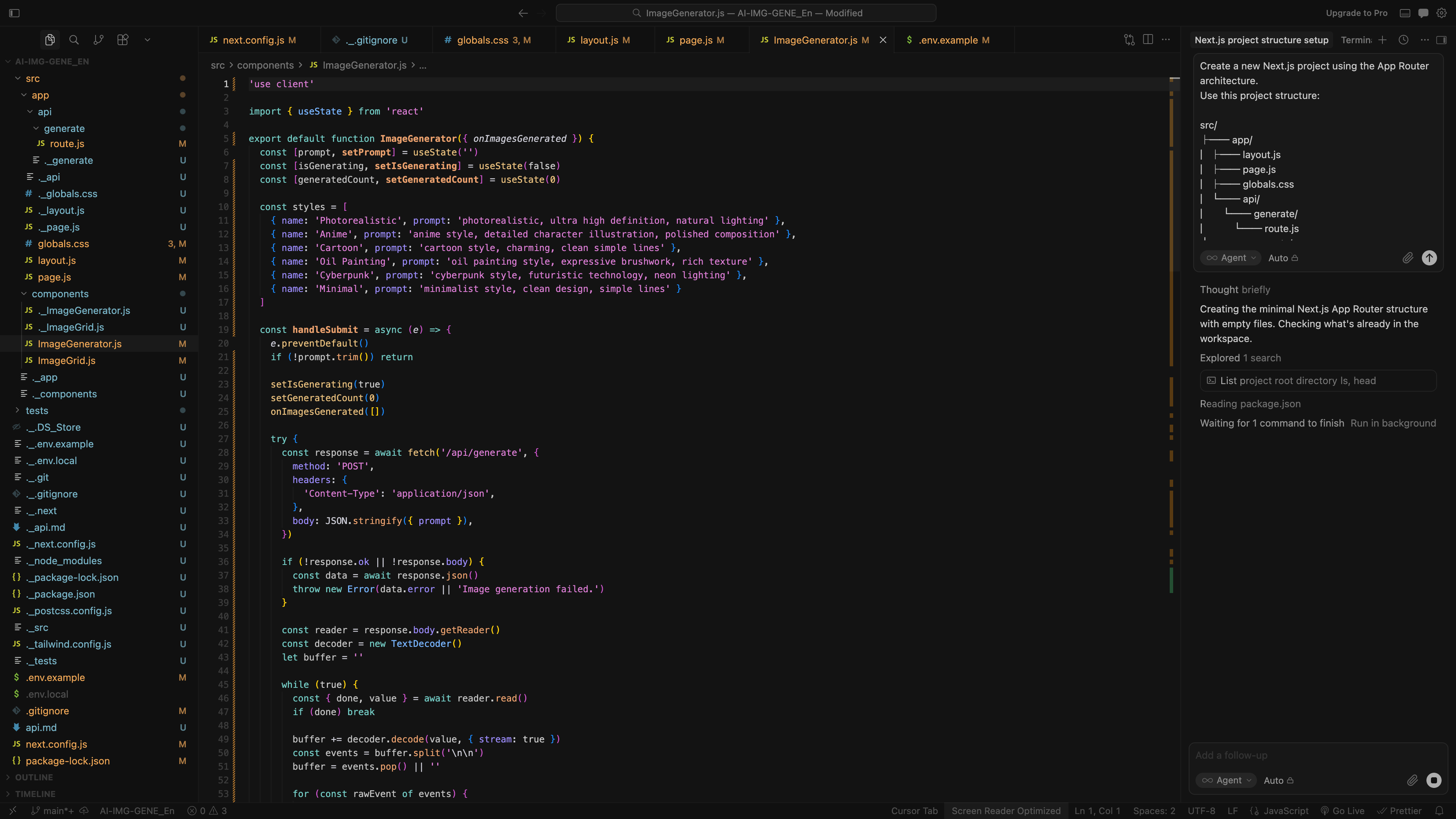Split the editor right

click(1148, 39)
